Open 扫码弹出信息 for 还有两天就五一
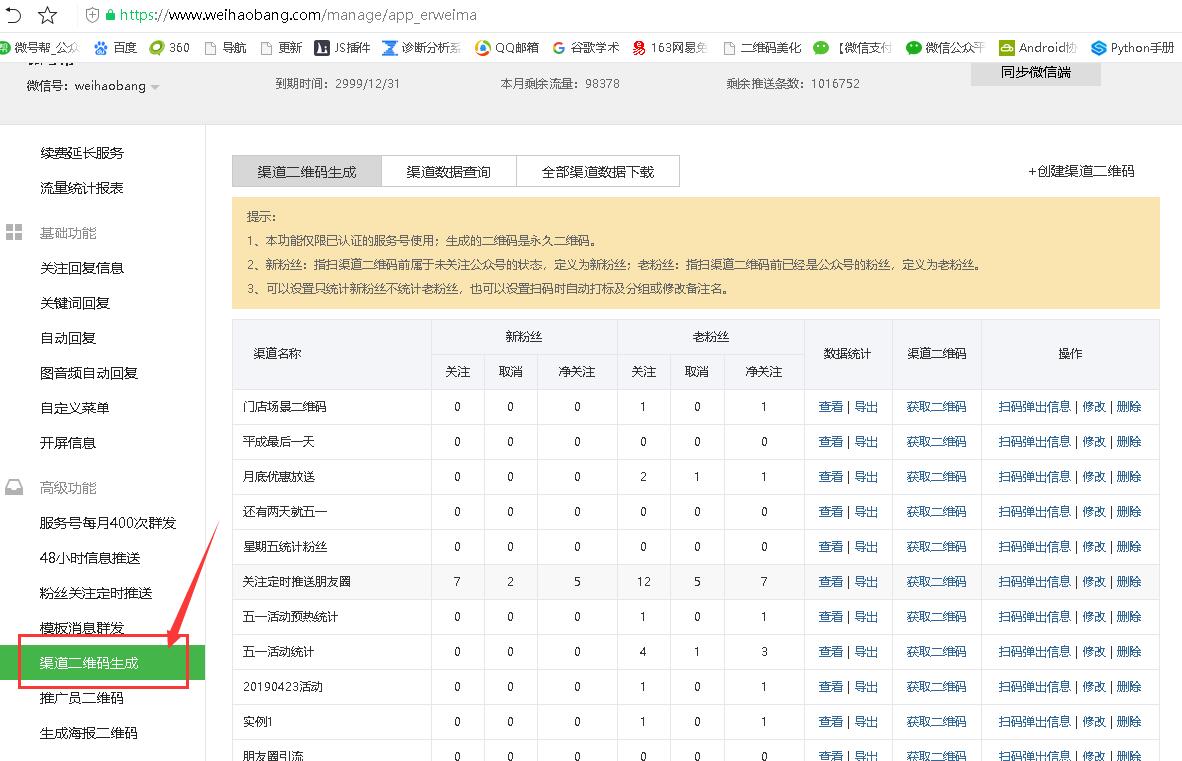 pyautogui.click(x=1034, y=512)
